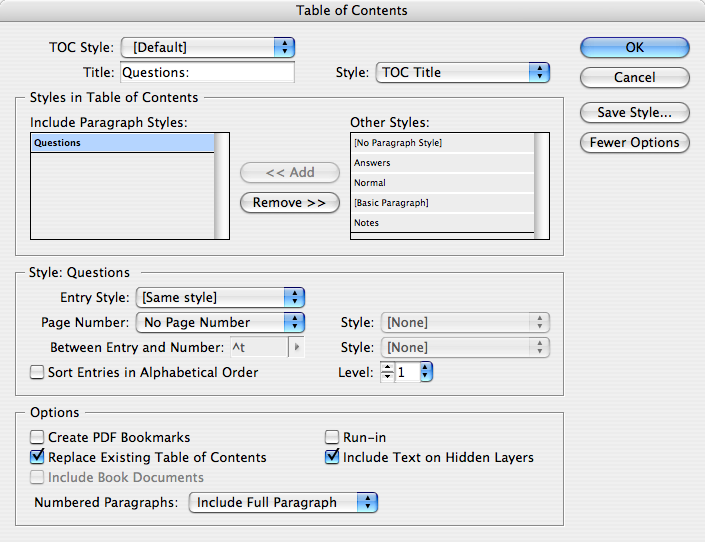The height and width of the screenshot is (542, 705).
Task: Uncheck Include Text on Hidden Layers
Action: tap(333, 457)
